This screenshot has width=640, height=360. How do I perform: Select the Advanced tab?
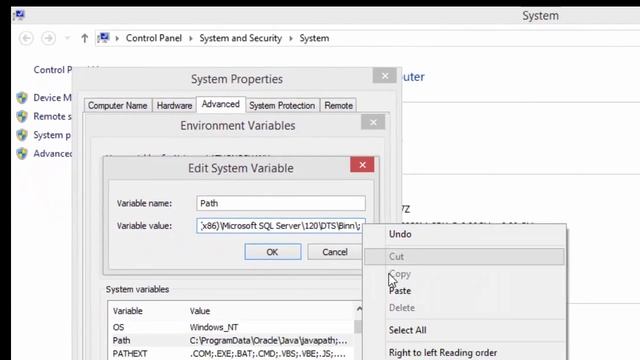tap(221, 104)
